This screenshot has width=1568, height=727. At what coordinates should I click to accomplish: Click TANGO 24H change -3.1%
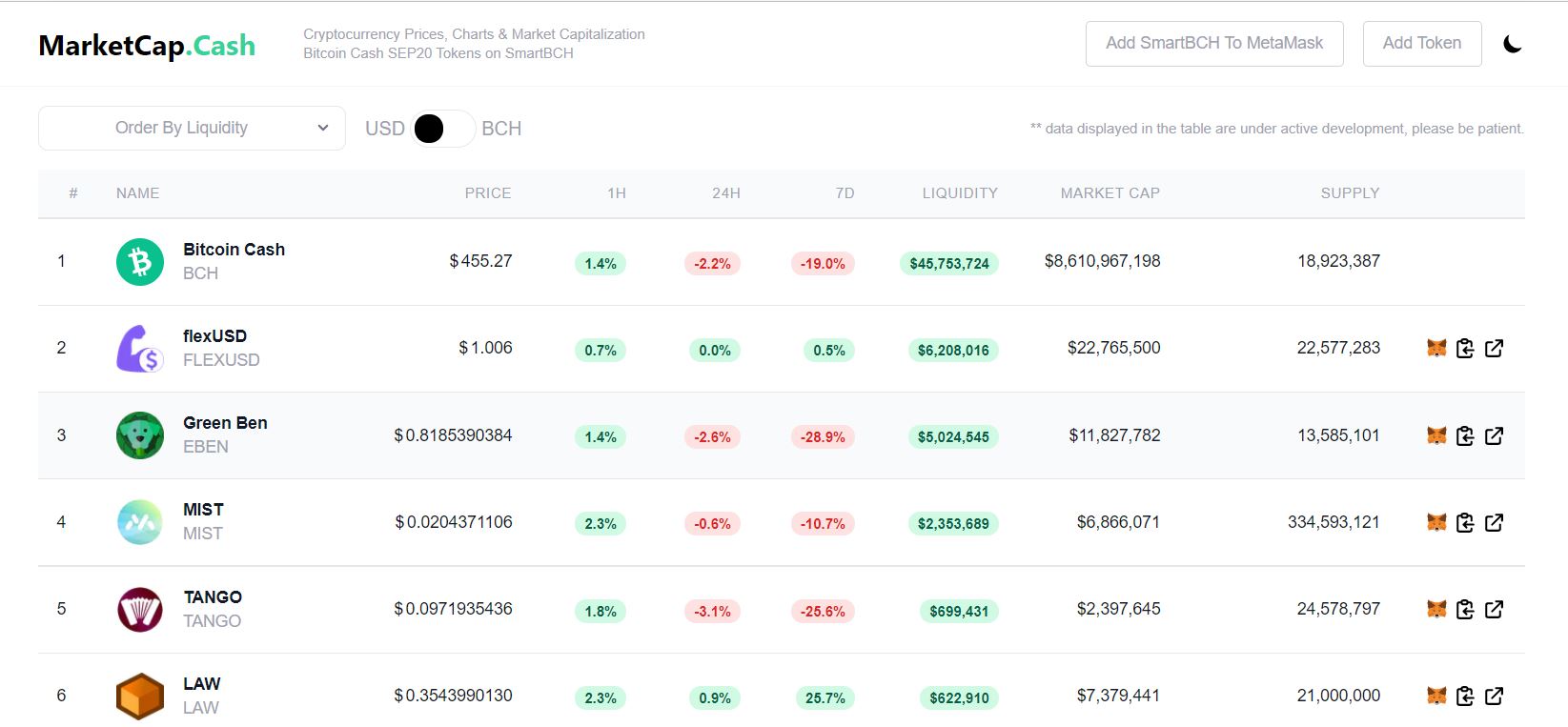[x=712, y=612]
